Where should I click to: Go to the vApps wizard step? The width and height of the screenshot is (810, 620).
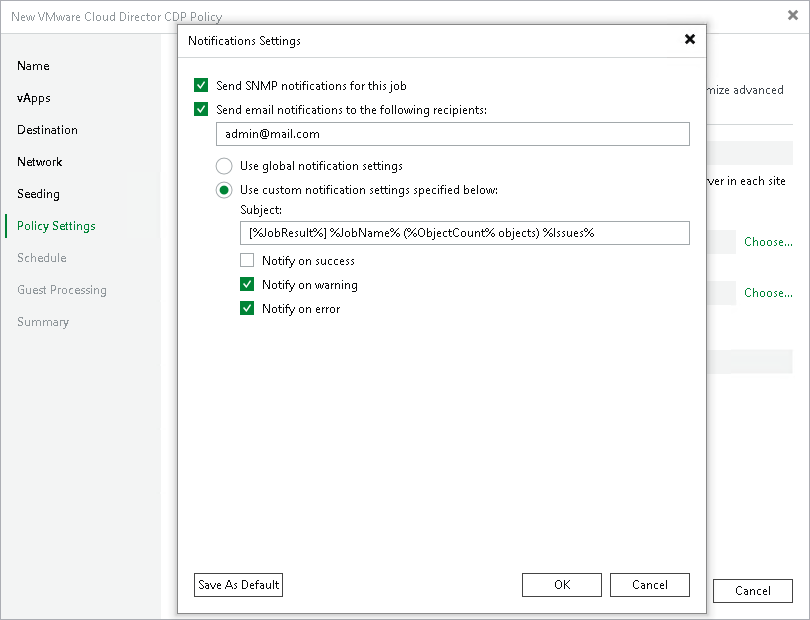[x=34, y=98]
